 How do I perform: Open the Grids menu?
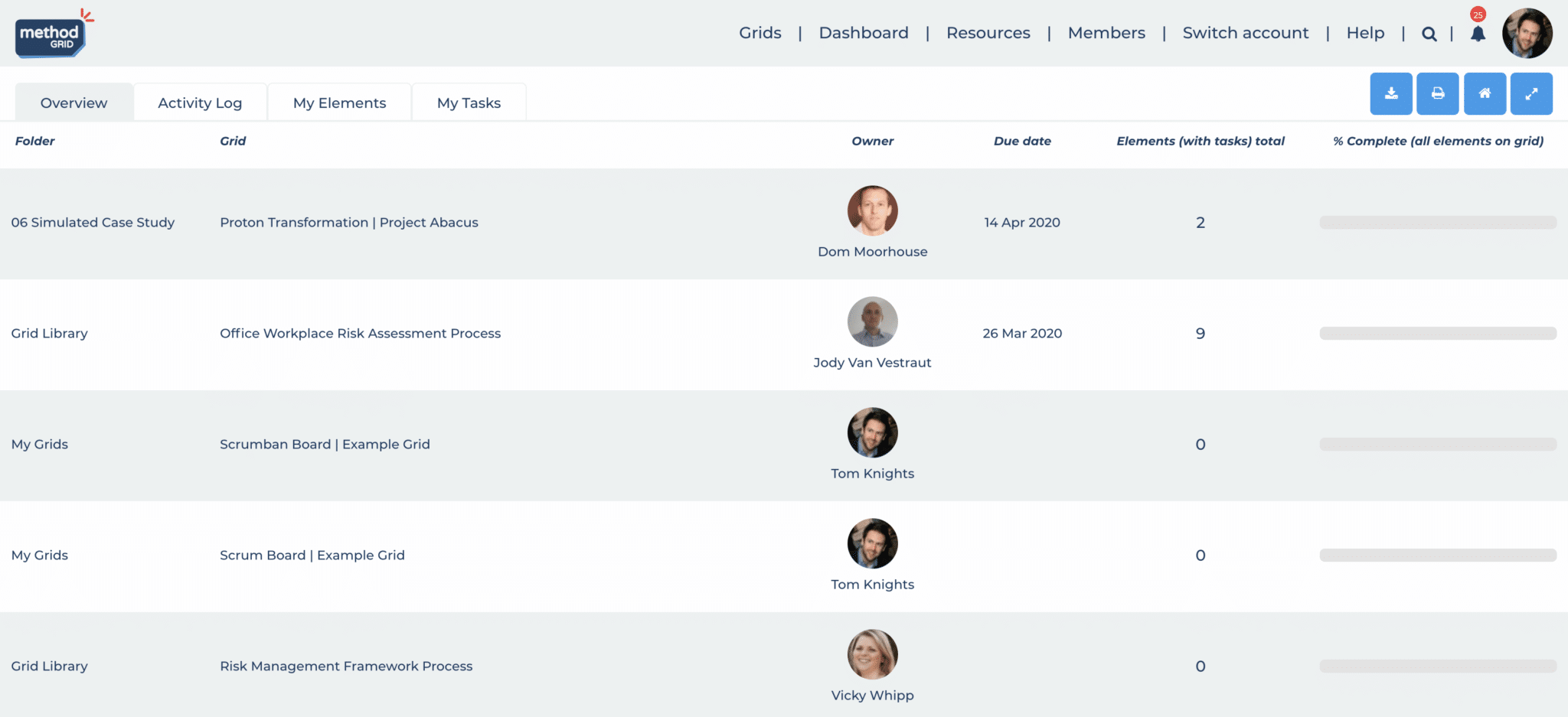(x=760, y=33)
